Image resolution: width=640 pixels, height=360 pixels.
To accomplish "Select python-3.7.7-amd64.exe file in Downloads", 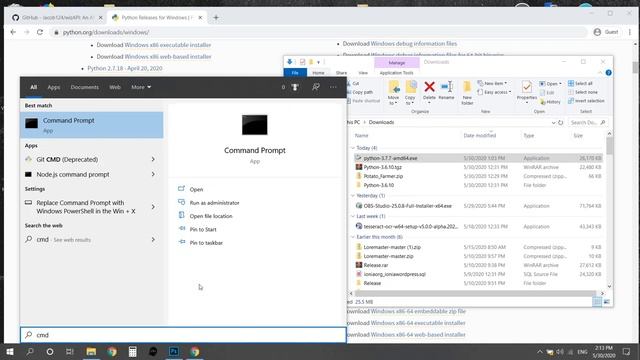I will (x=478, y=158).
